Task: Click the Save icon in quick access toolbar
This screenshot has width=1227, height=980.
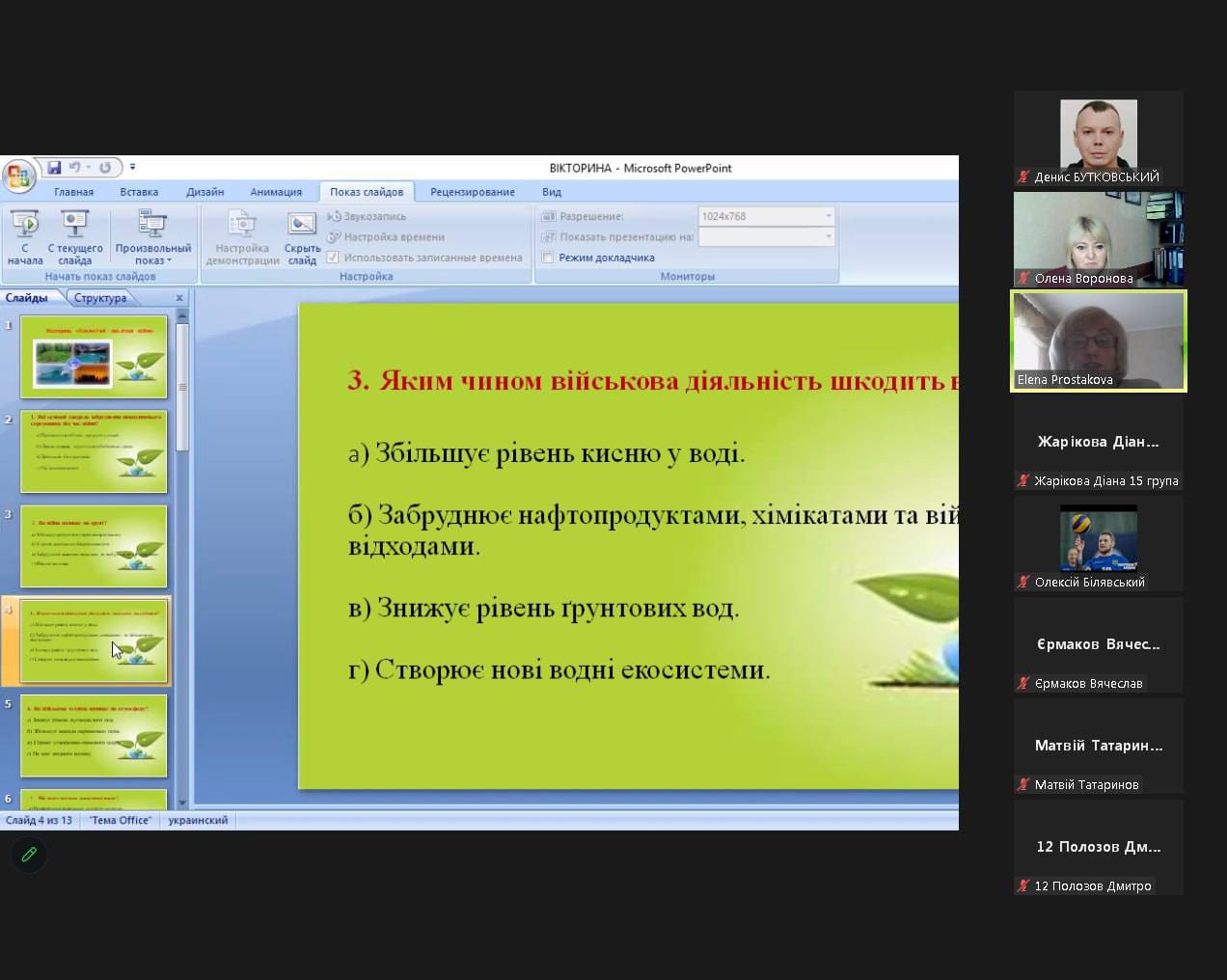Action: pos(54,168)
